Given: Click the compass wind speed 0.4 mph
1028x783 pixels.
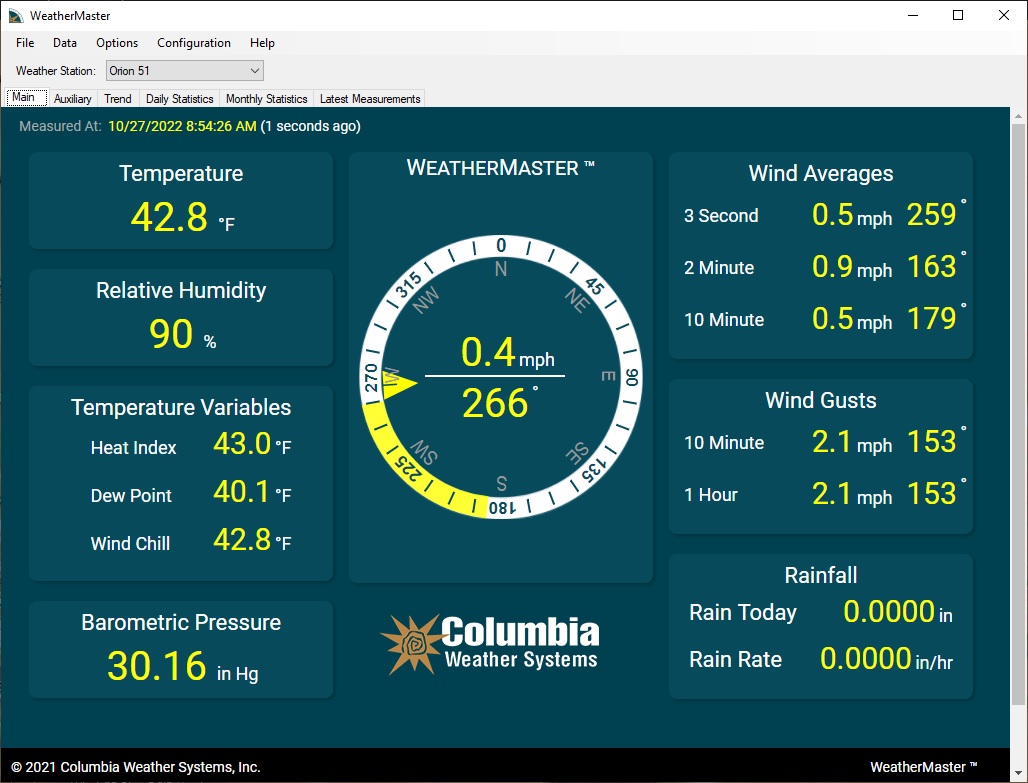Looking at the screenshot, I should pyautogui.click(x=507, y=352).
